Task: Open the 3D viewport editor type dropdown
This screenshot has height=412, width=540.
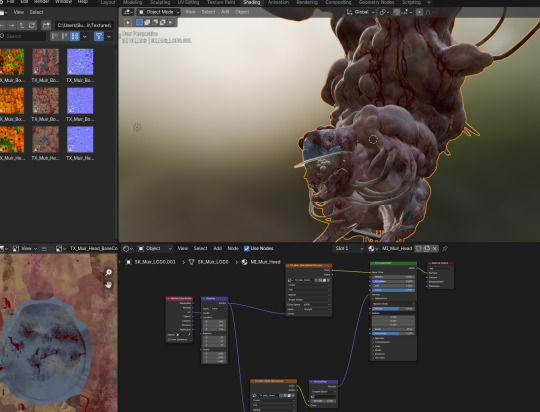Action: click(x=128, y=12)
